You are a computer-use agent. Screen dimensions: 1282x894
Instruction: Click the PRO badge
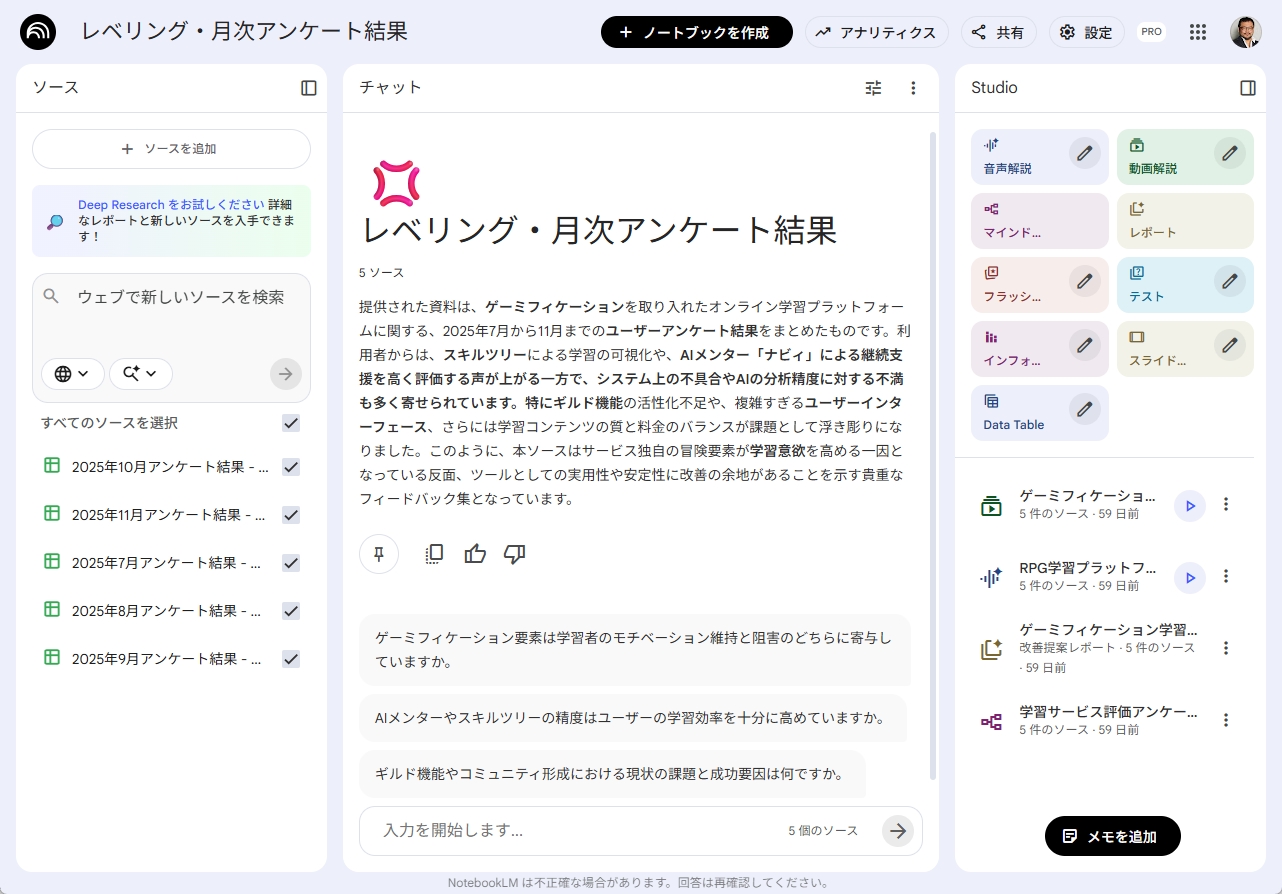pos(1152,32)
